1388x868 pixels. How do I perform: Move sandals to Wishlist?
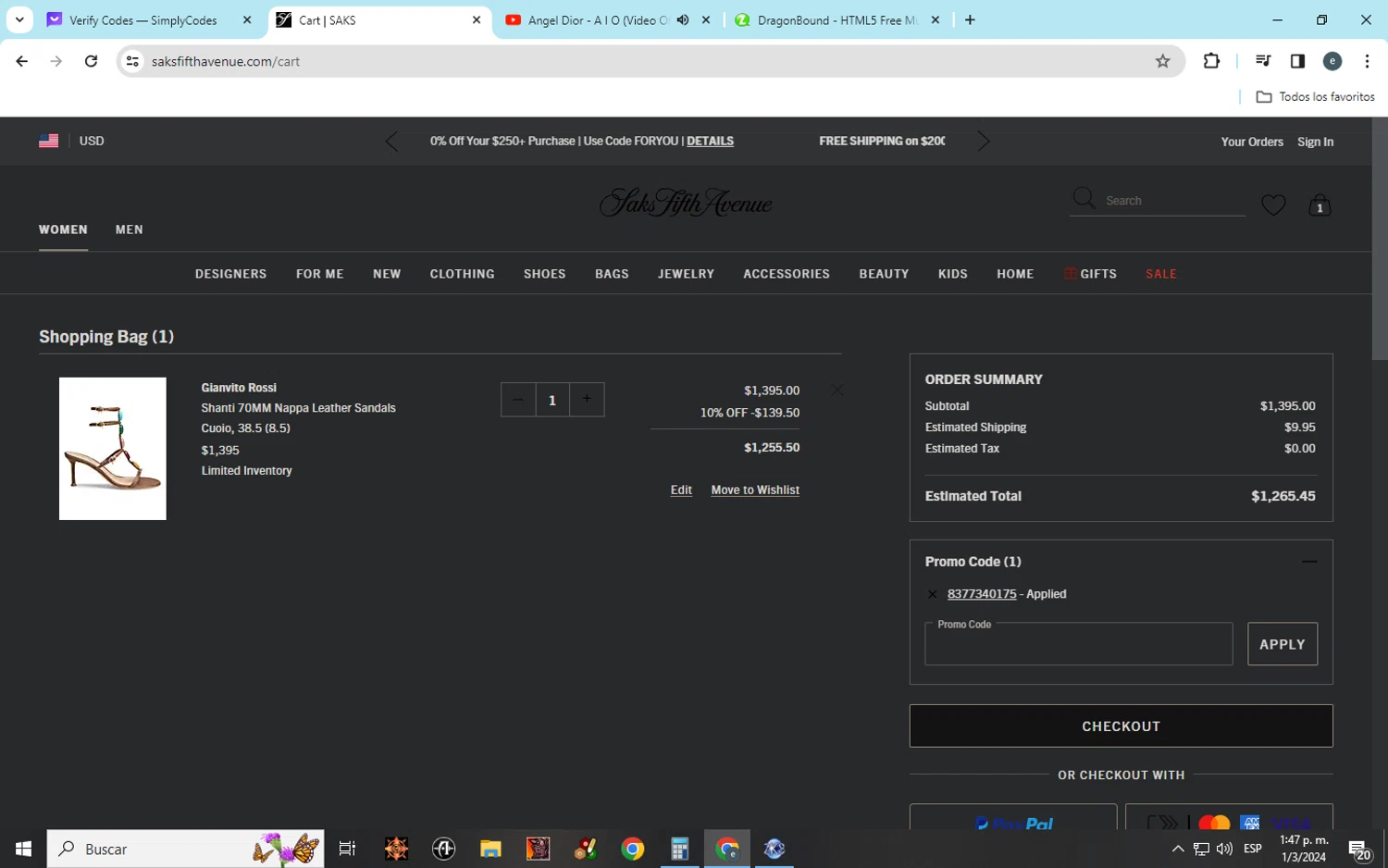[755, 490]
